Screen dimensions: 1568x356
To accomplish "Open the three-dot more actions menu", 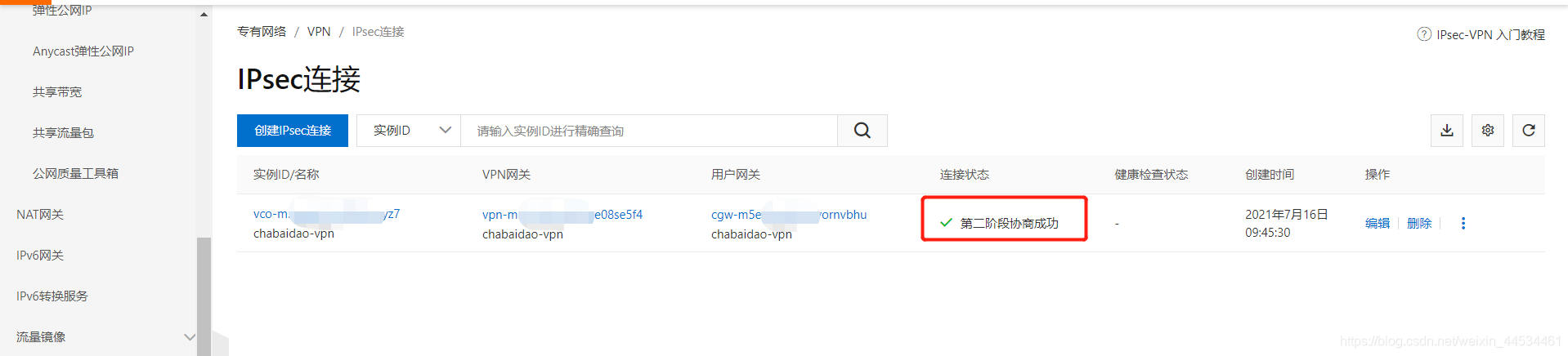I will tap(1463, 223).
